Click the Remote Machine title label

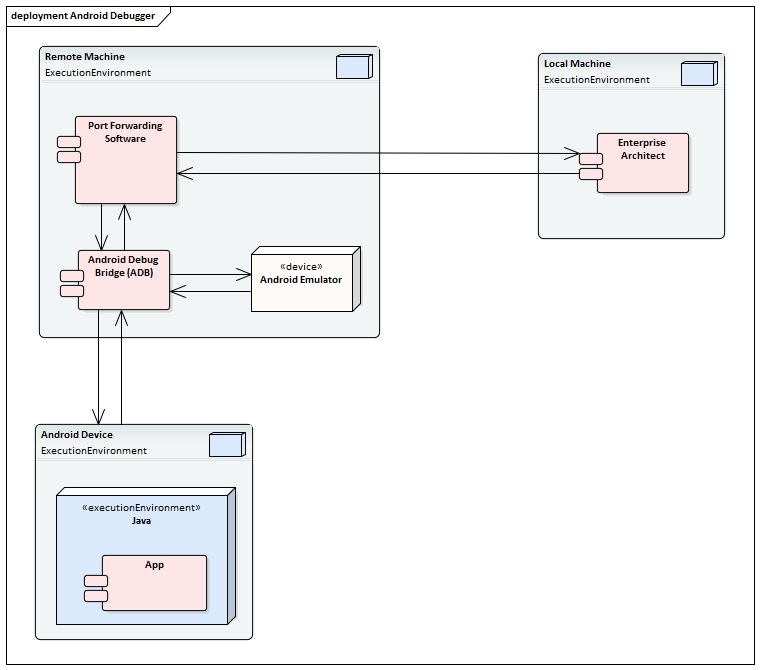(x=85, y=57)
